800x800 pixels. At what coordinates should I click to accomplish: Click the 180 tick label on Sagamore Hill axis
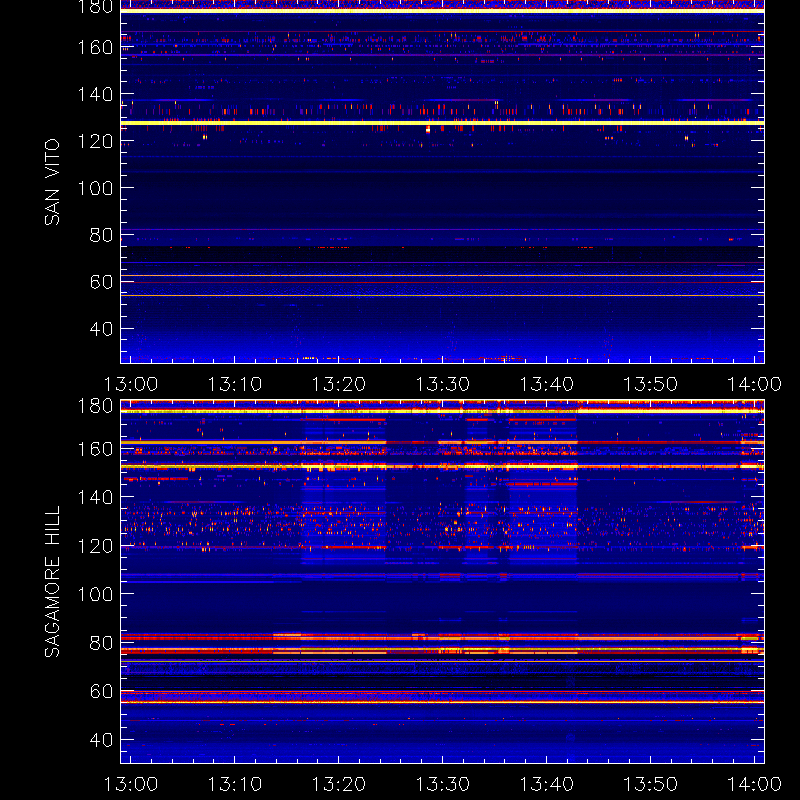[95, 406]
